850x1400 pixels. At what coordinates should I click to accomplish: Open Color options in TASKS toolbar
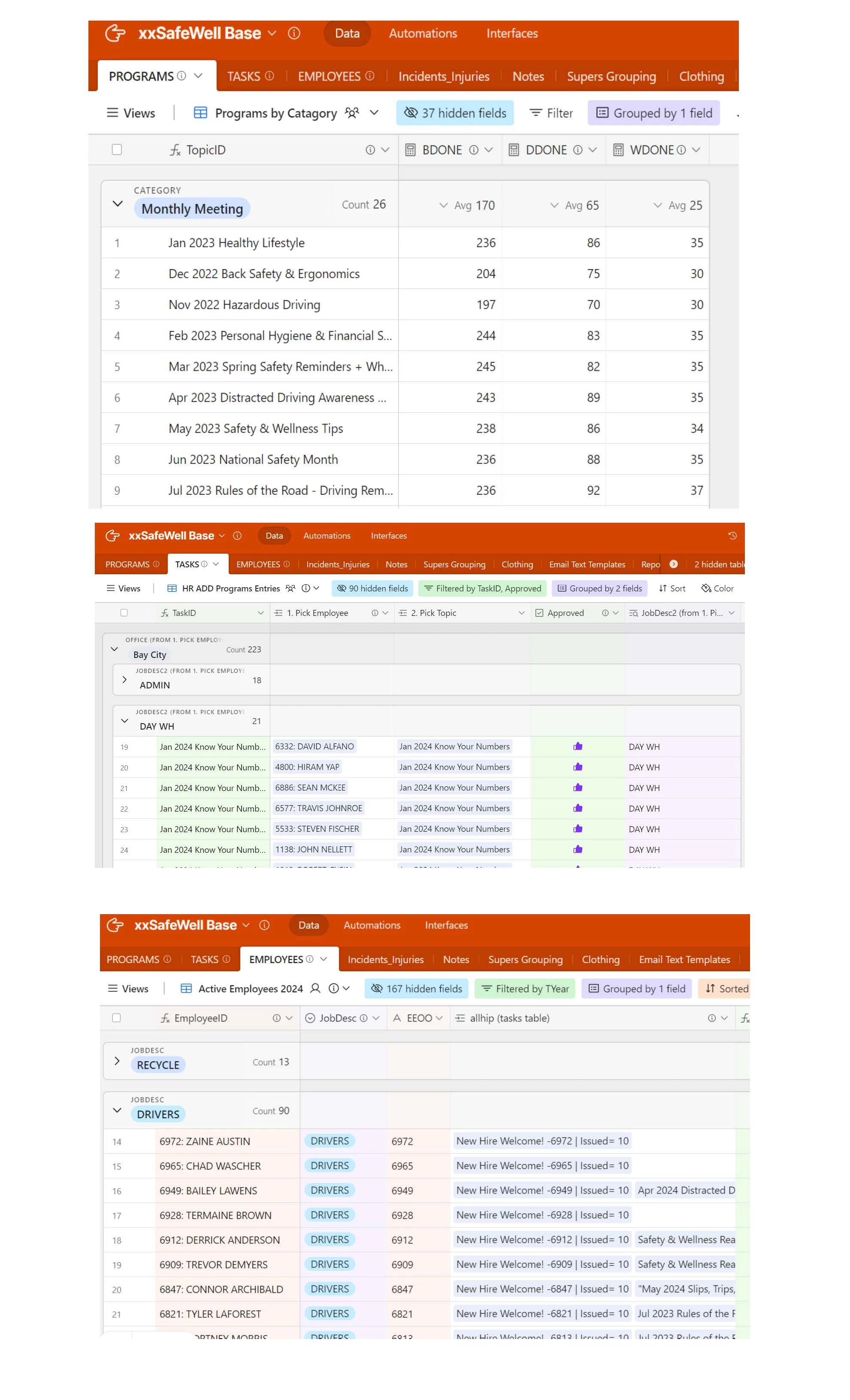(717, 588)
